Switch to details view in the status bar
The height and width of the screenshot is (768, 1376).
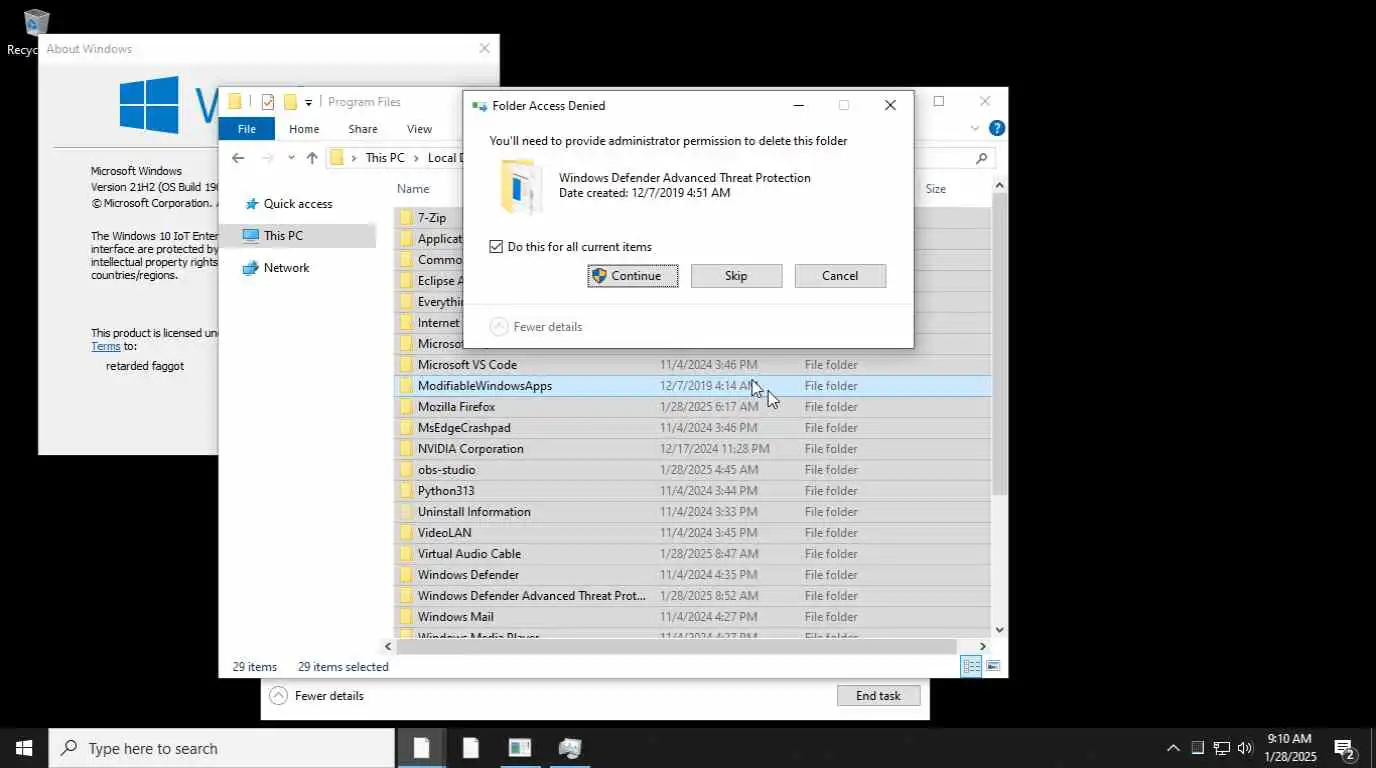point(971,666)
